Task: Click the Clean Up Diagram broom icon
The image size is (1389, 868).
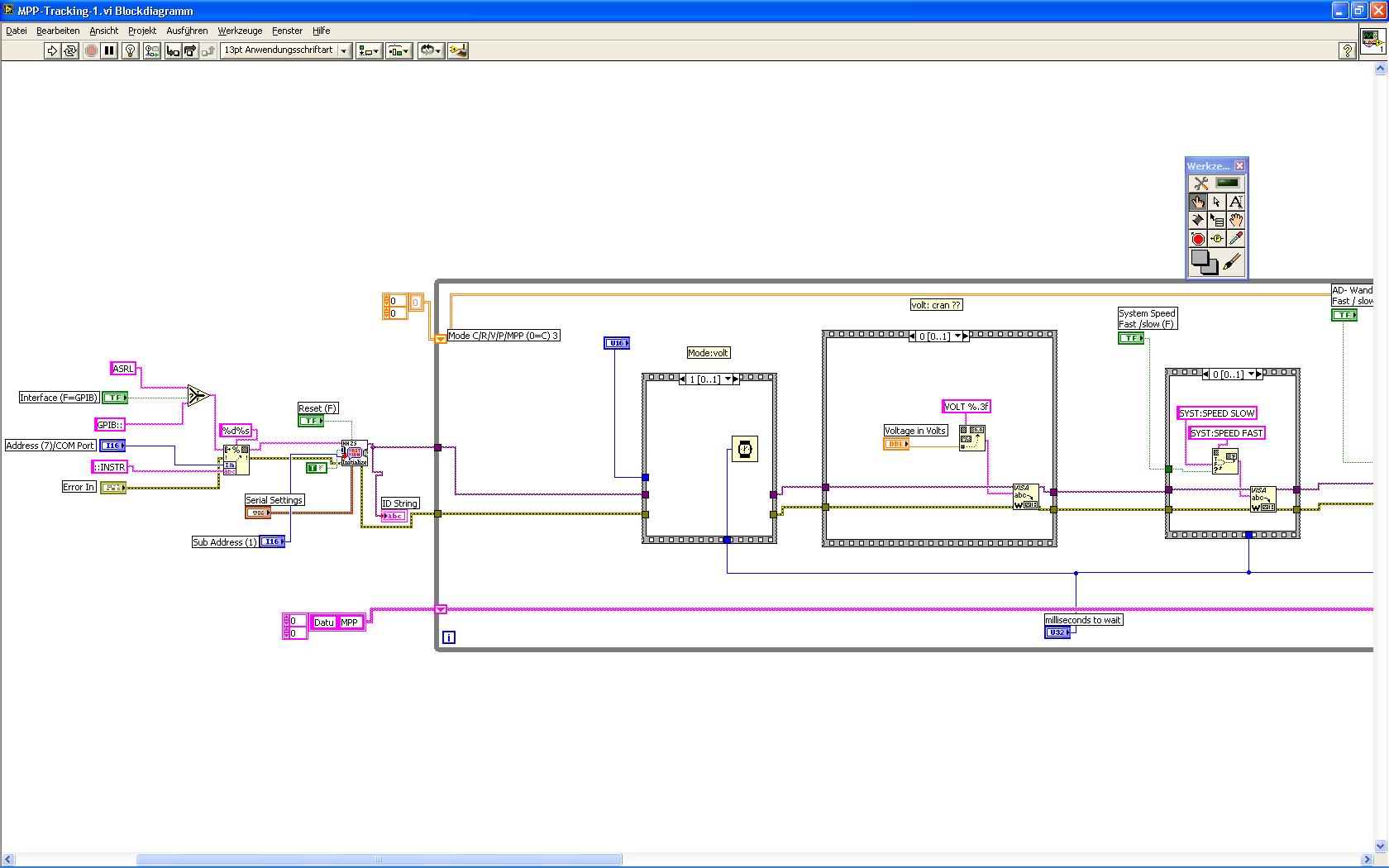Action: [457, 50]
